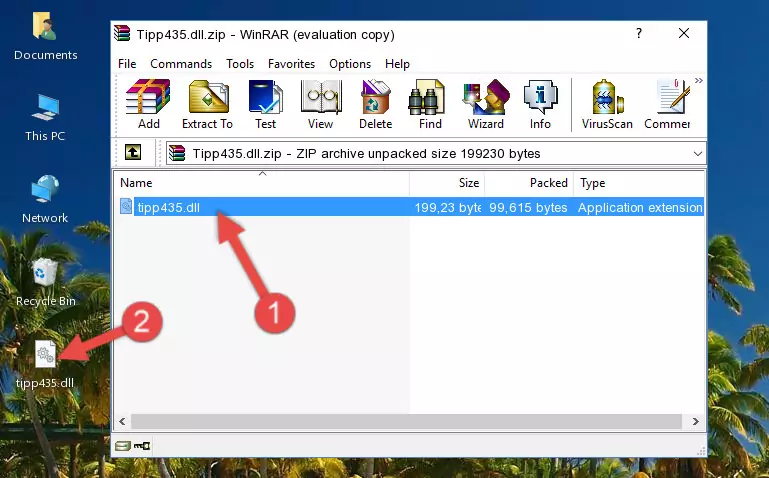The height and width of the screenshot is (478, 769).
Task: Click the Comment toolbar icon
Action: (x=667, y=104)
